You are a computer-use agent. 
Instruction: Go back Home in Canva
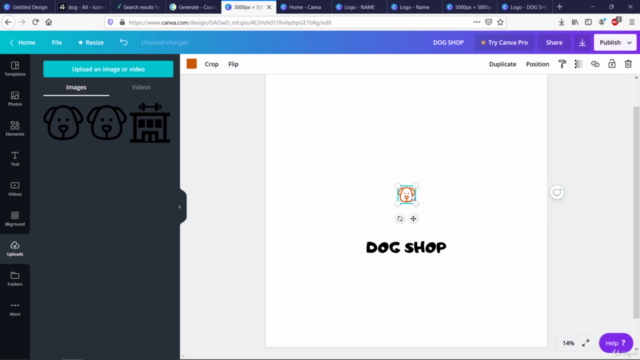22,42
